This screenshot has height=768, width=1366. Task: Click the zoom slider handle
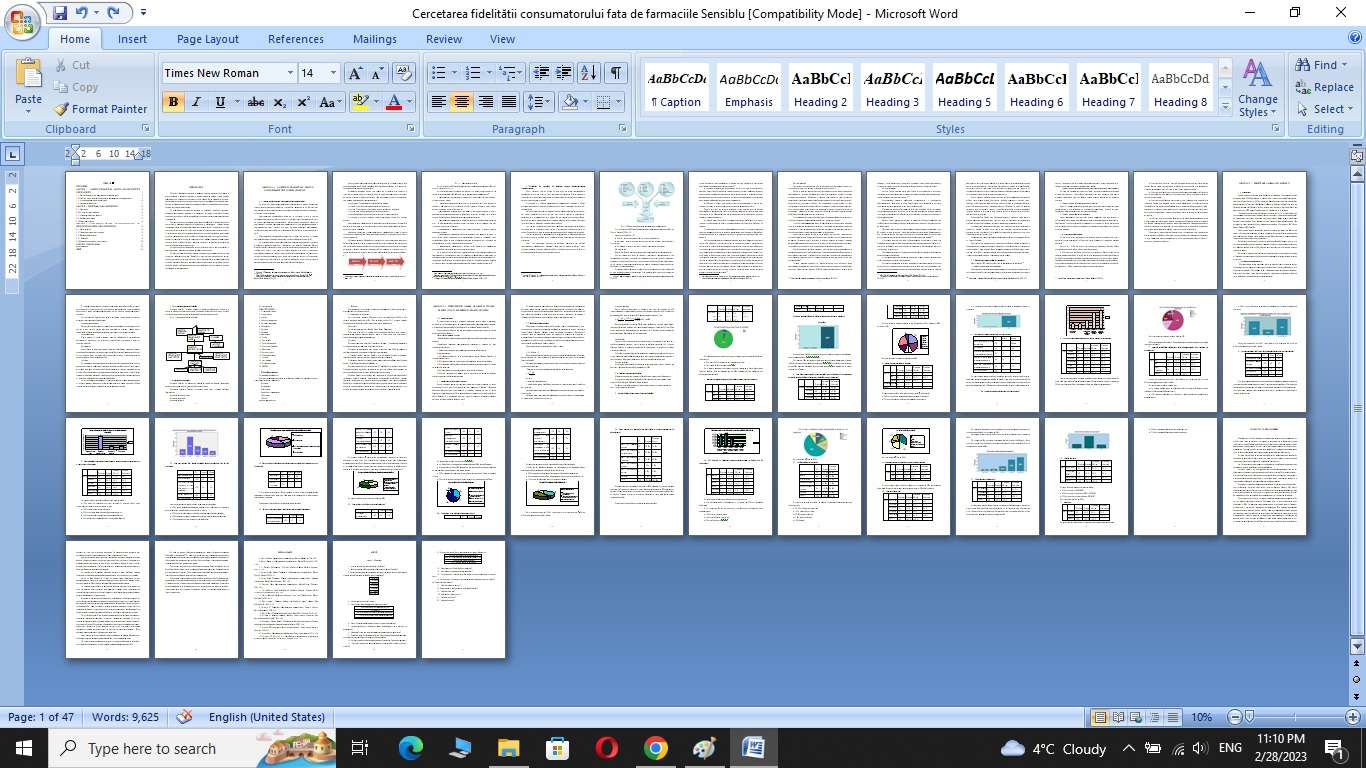[1249, 717]
